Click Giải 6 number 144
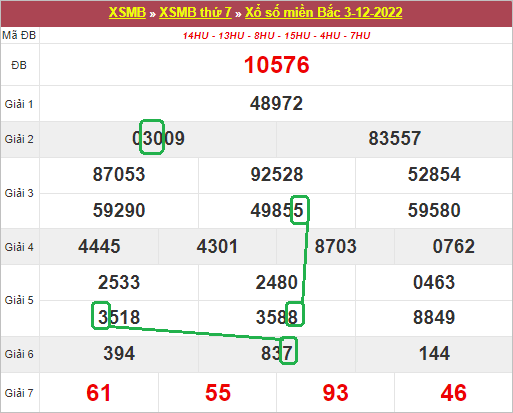The height and width of the screenshot is (413, 513). point(434,353)
